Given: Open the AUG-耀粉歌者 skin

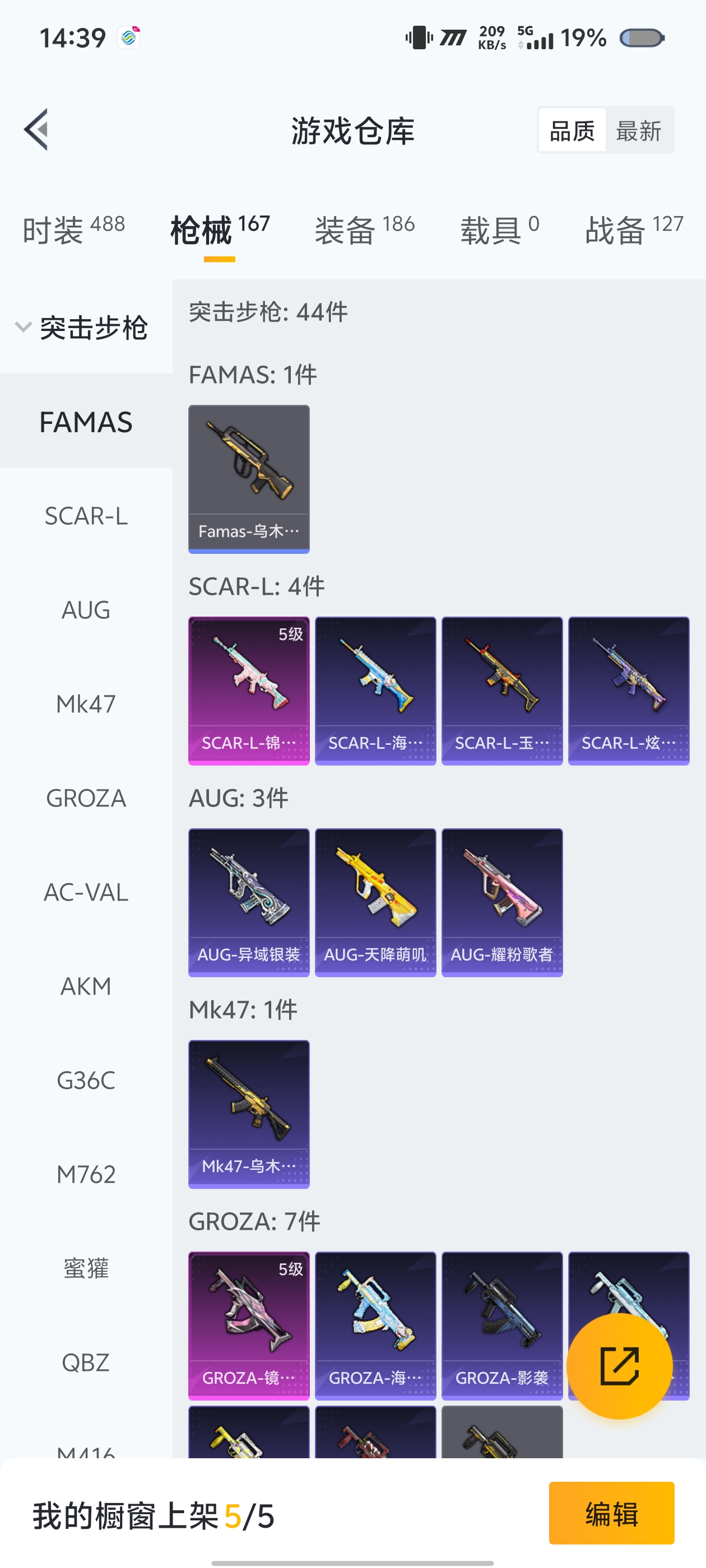Looking at the screenshot, I should 502,903.
